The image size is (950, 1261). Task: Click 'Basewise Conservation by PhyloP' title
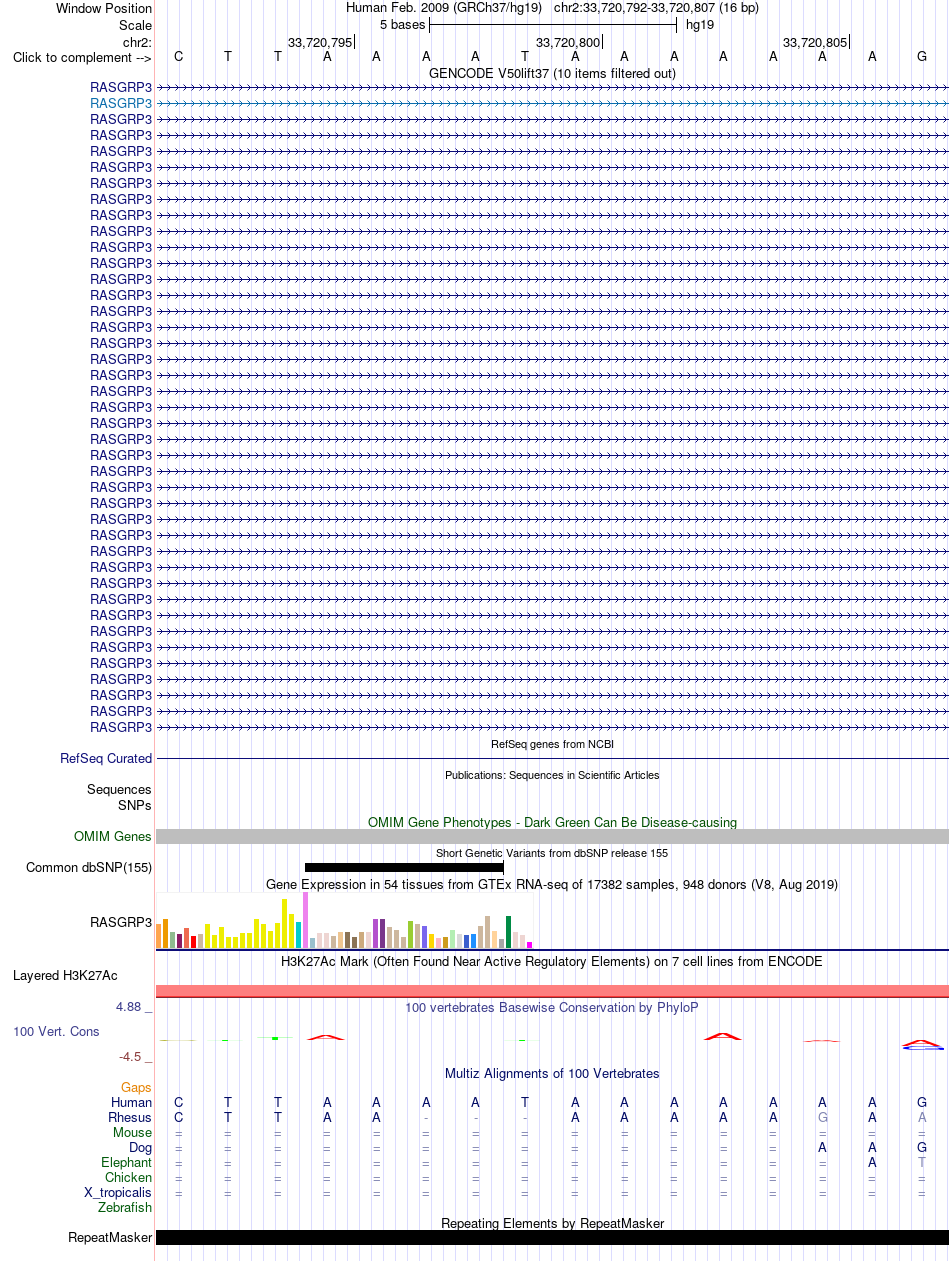coord(552,1008)
